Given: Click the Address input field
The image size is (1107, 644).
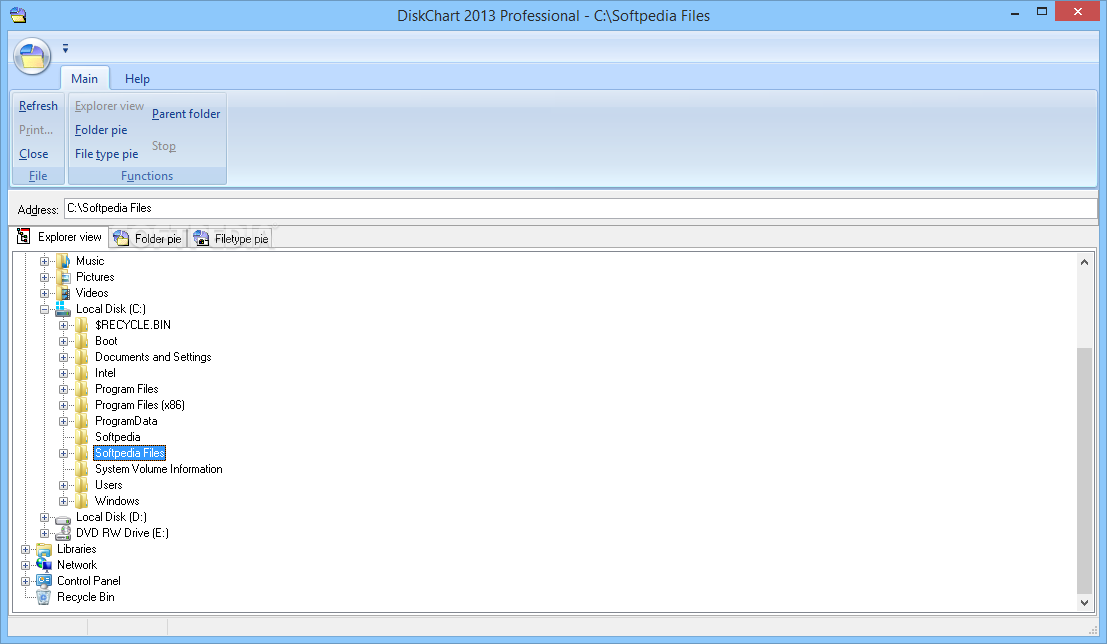Looking at the screenshot, I should point(580,208).
